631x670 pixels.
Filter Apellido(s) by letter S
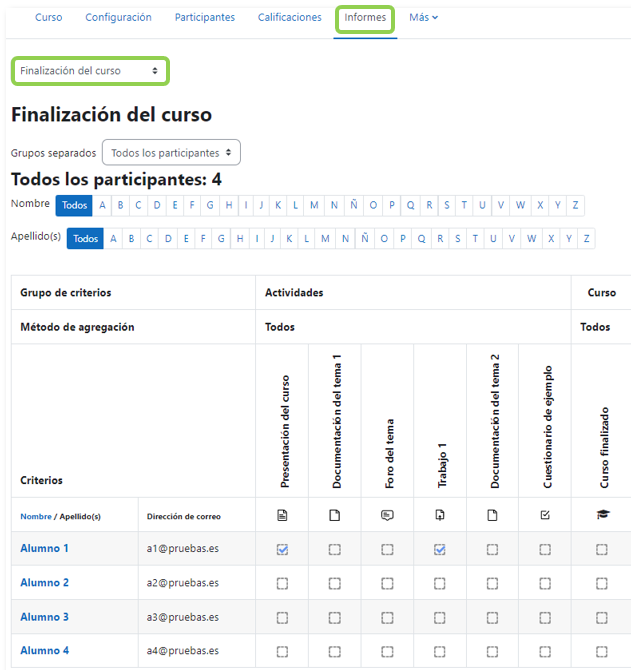coord(458,238)
